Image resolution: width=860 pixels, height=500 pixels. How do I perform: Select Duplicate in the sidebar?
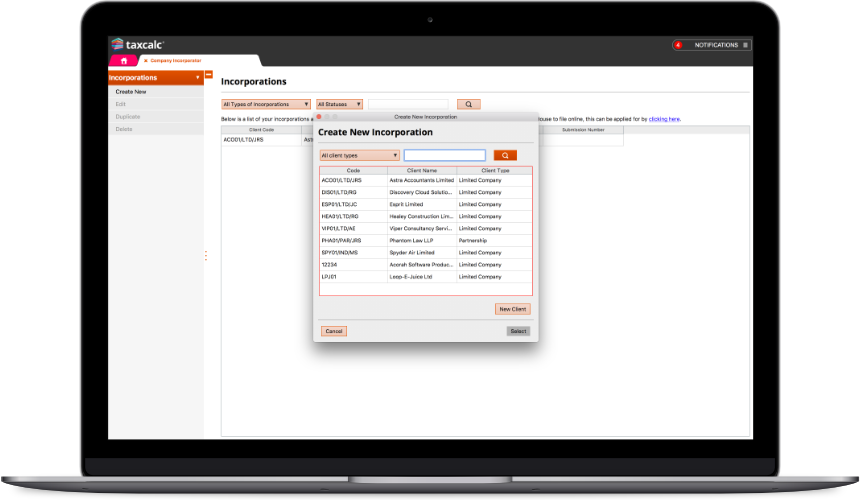tap(128, 117)
